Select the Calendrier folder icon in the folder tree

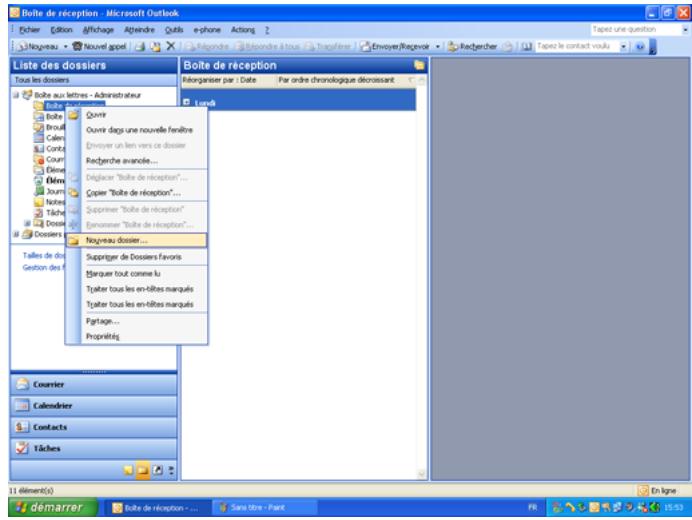click(39, 138)
